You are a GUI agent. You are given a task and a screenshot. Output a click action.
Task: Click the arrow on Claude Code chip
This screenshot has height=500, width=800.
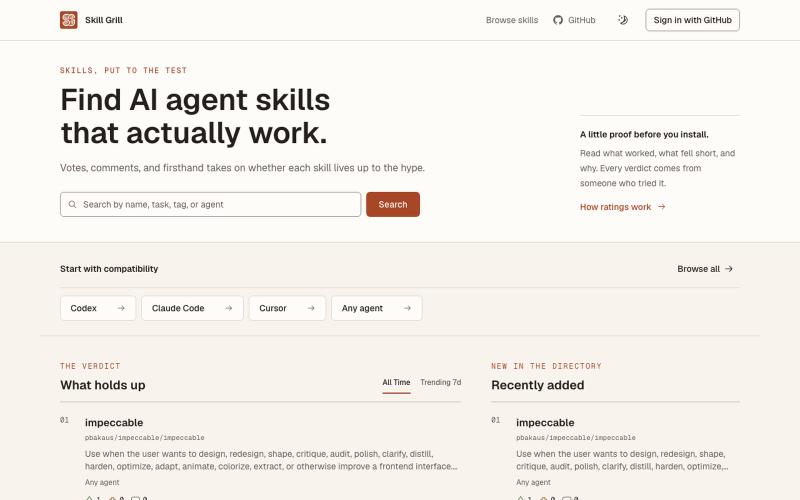[229, 308]
